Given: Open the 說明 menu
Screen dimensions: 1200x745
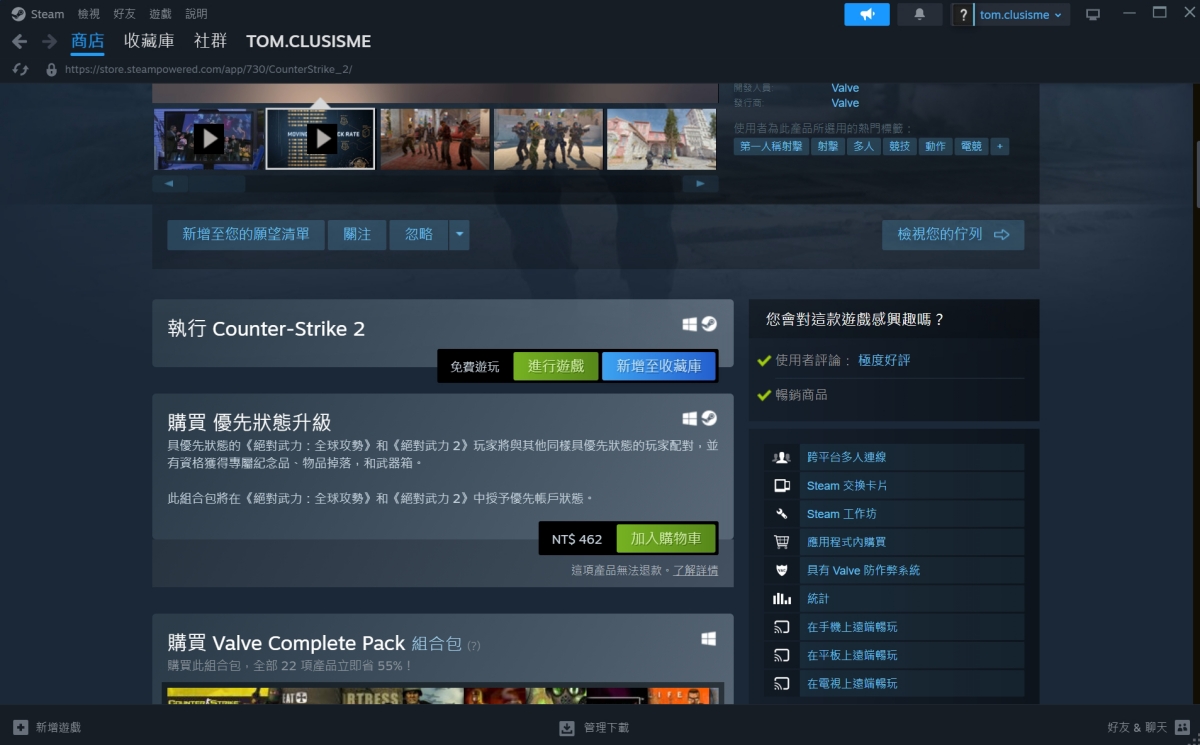Looking at the screenshot, I should (x=197, y=14).
